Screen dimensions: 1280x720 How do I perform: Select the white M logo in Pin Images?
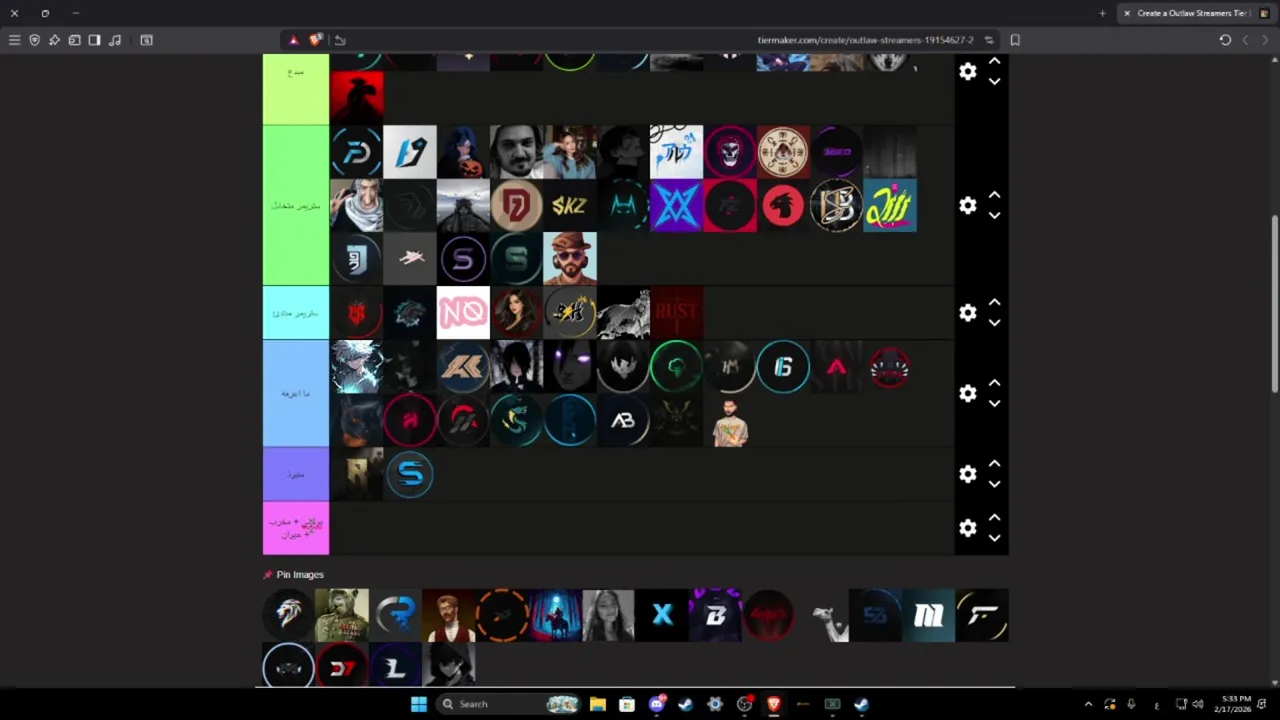928,615
